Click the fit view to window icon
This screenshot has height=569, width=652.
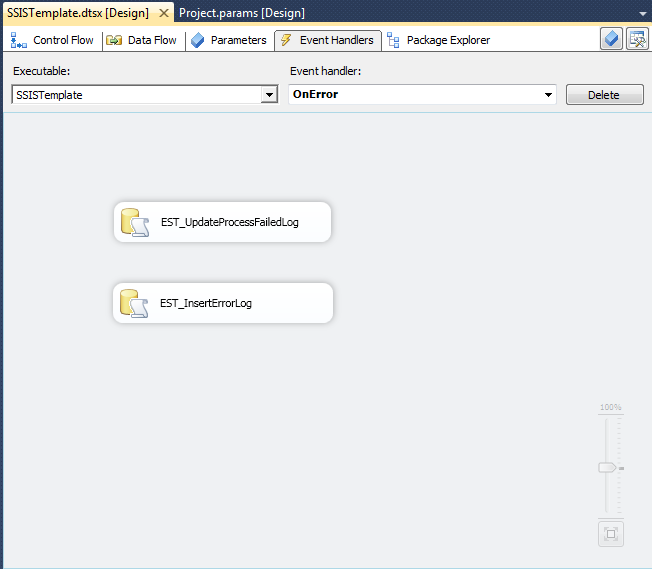pos(611,534)
